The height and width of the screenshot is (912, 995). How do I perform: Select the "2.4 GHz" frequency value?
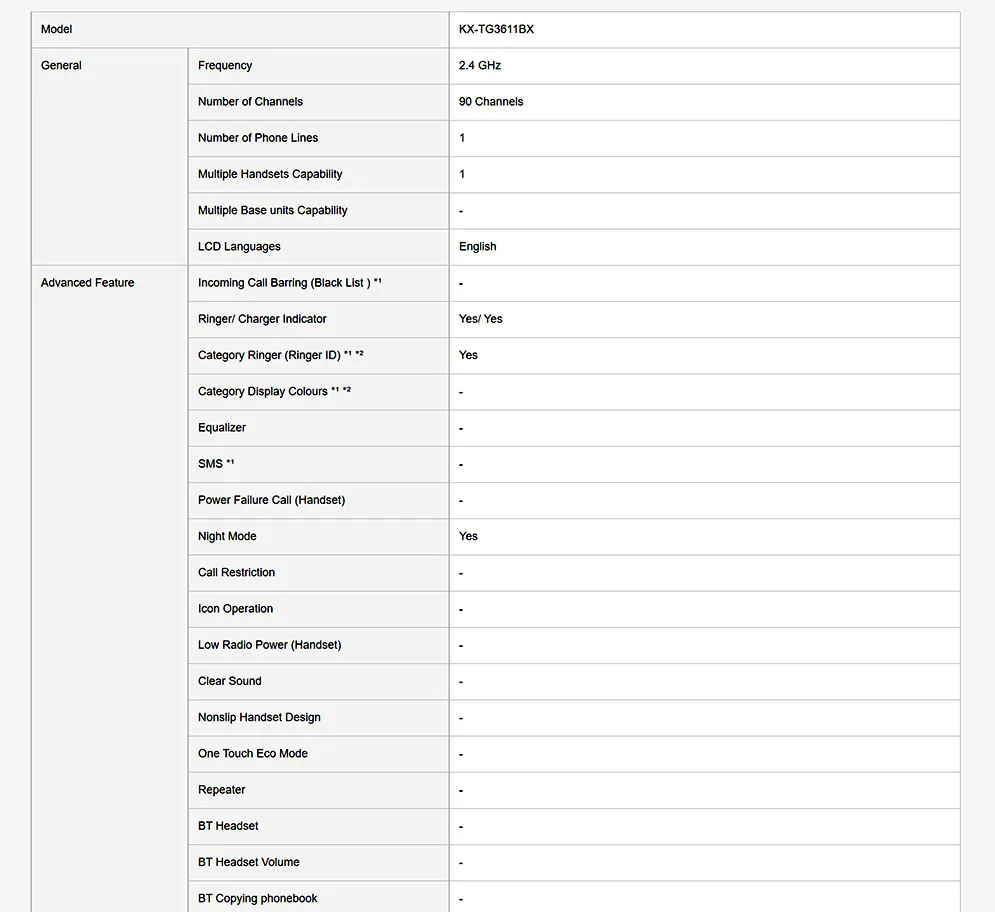(x=480, y=65)
